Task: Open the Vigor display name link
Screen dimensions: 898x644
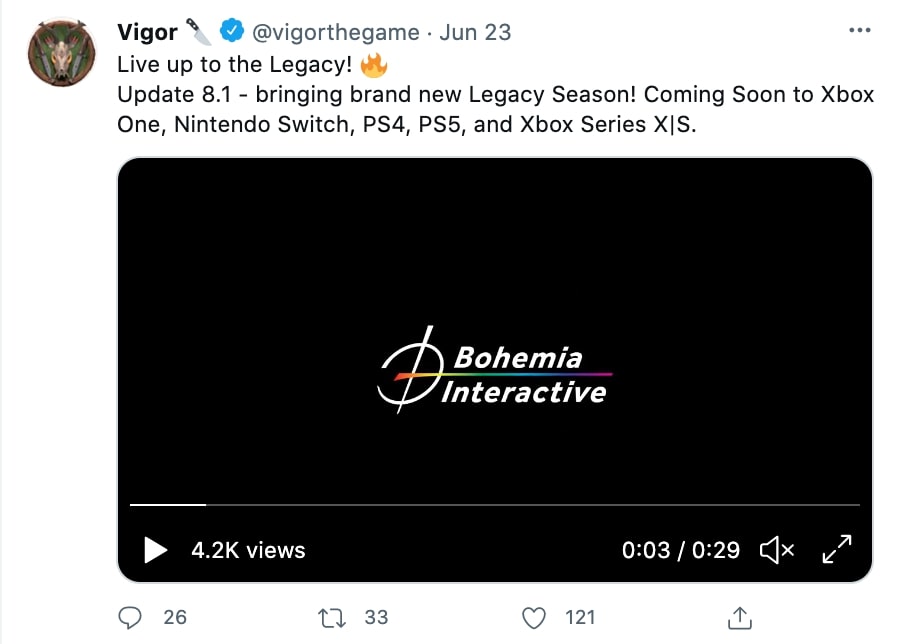Action: 147,32
